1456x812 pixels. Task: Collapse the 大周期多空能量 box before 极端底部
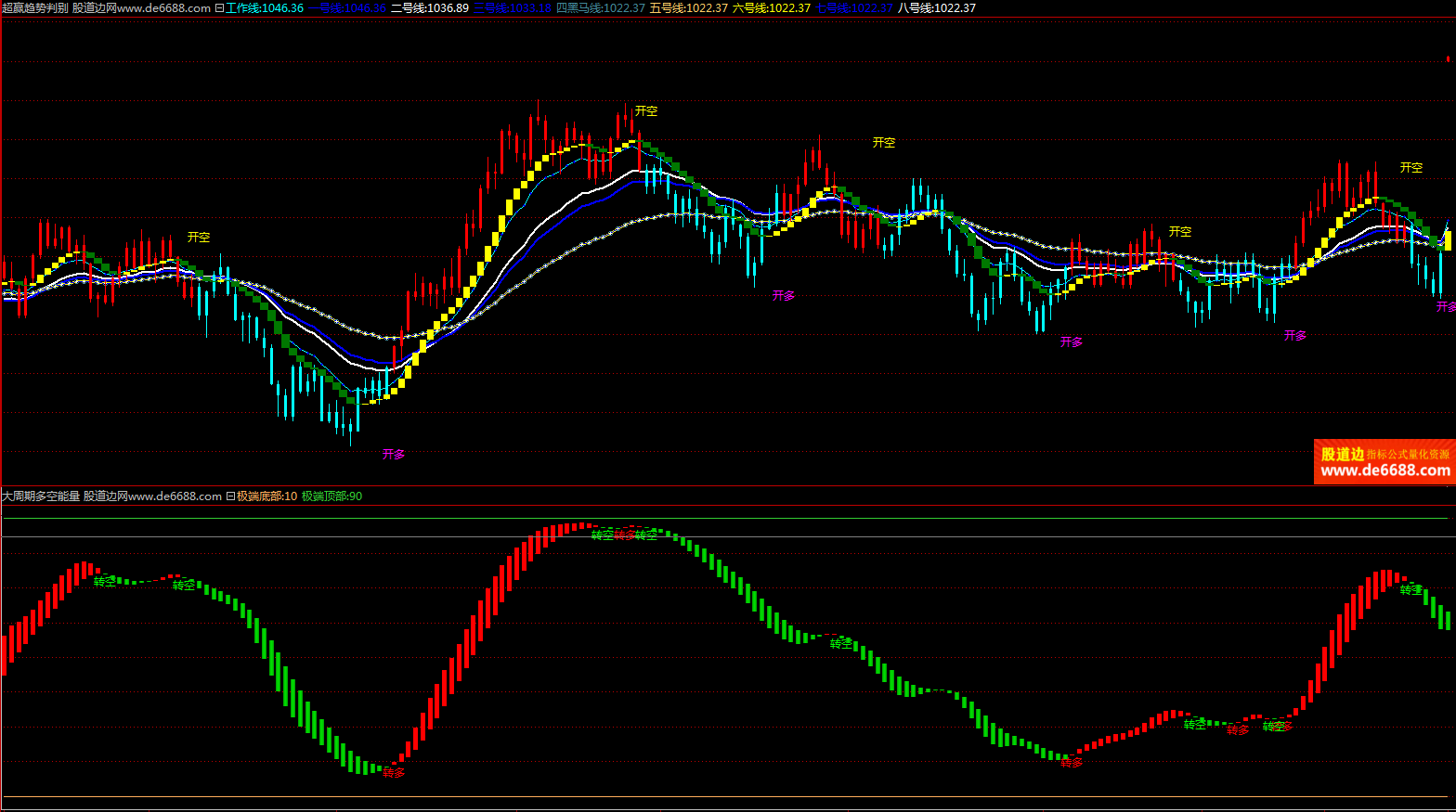(230, 496)
